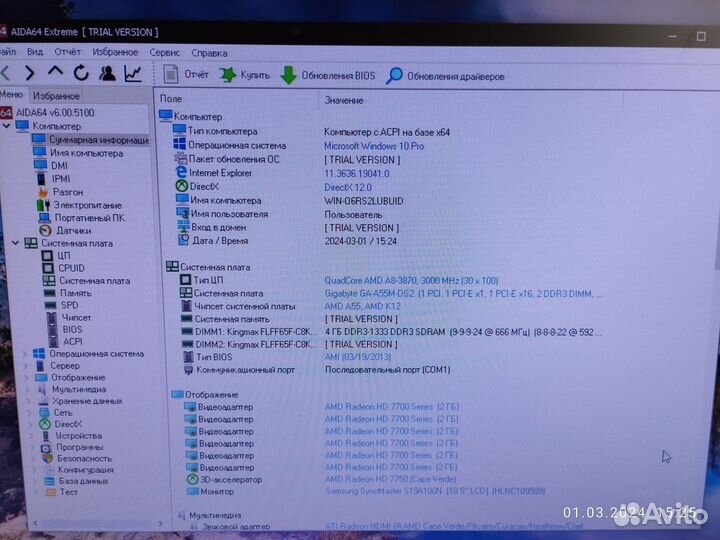Click the Internet Explorer row icon
Screen dimensions: 720x540
point(181,172)
